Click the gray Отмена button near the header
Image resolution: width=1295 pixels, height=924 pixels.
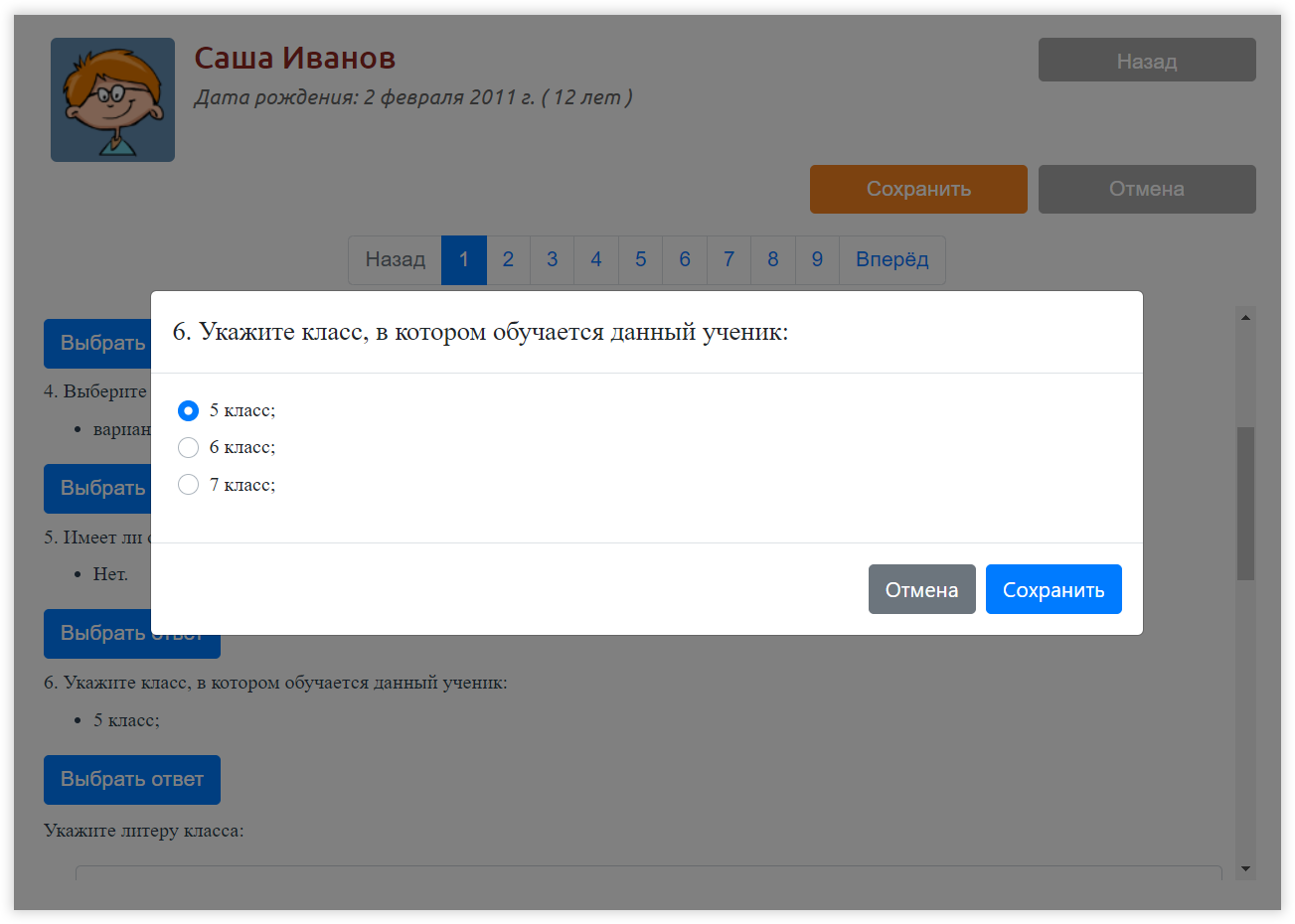tap(1146, 189)
